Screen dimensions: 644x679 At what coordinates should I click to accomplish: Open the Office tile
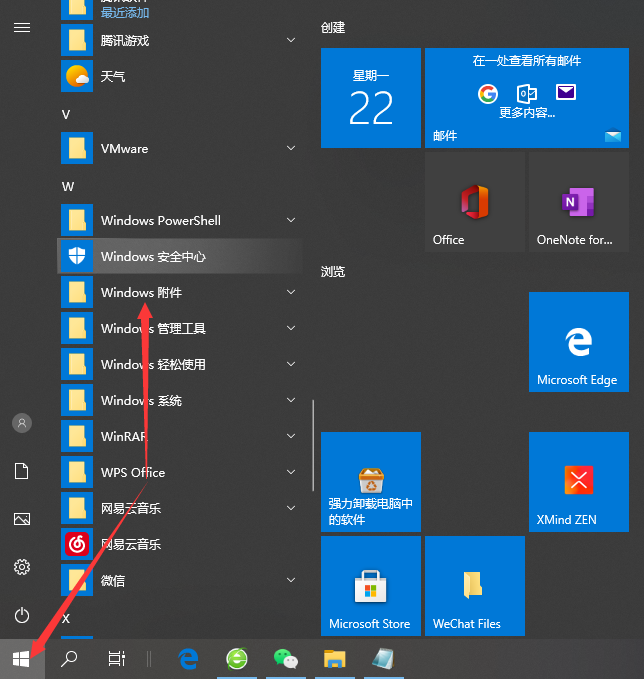coord(474,202)
